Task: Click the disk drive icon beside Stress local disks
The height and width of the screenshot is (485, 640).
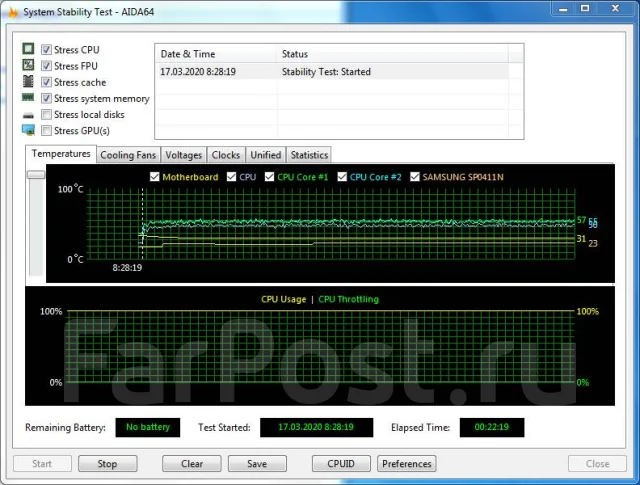Action: 28,116
